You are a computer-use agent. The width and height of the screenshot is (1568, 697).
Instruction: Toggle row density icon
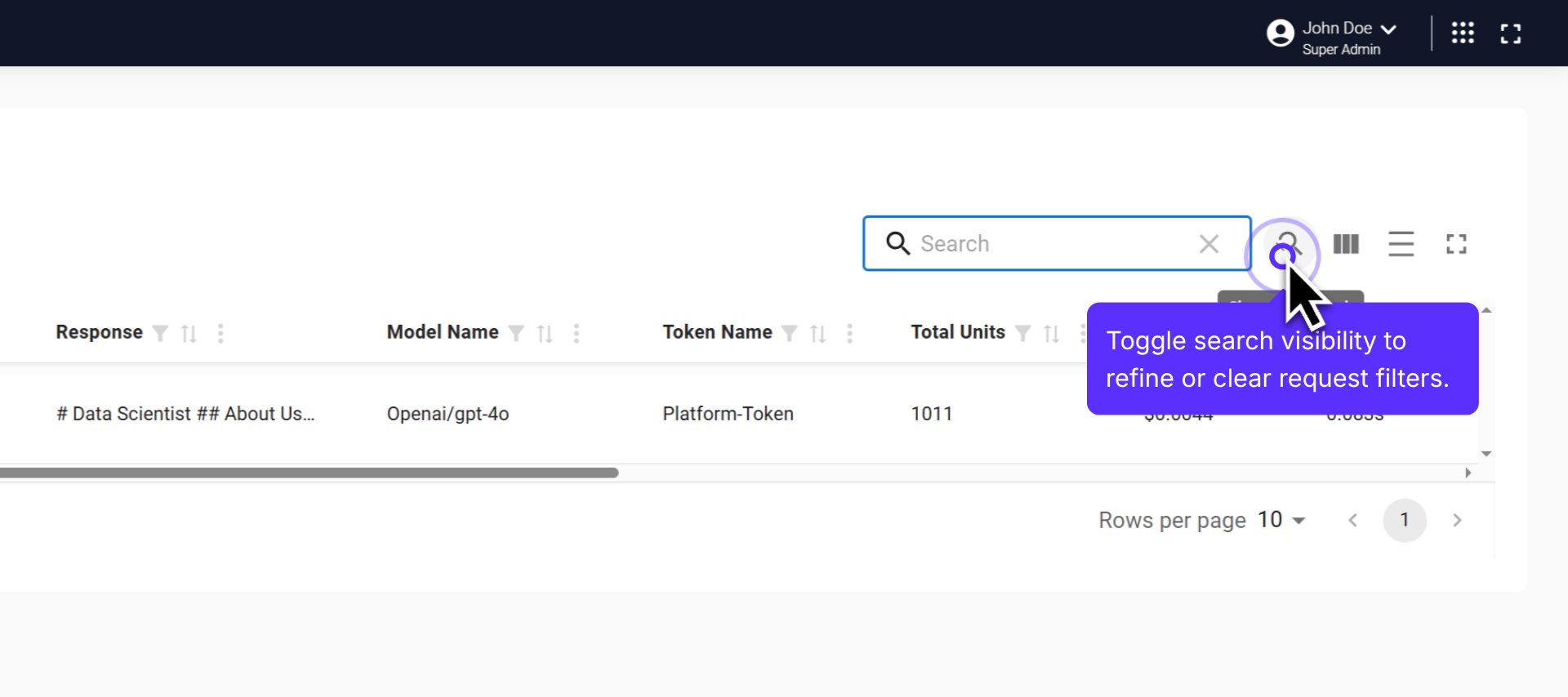(x=1401, y=244)
